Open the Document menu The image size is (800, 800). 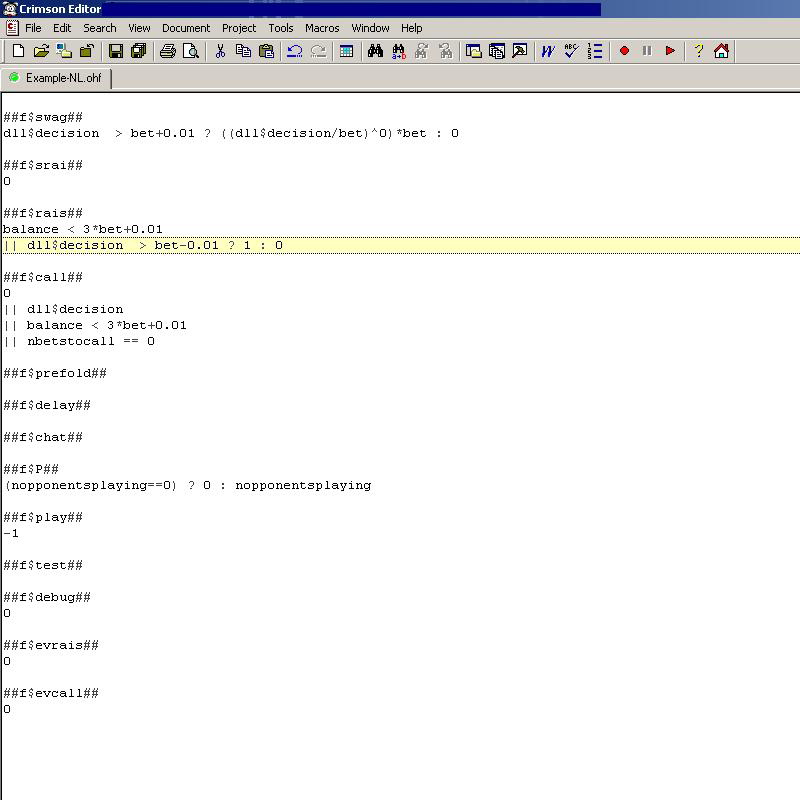pos(186,28)
